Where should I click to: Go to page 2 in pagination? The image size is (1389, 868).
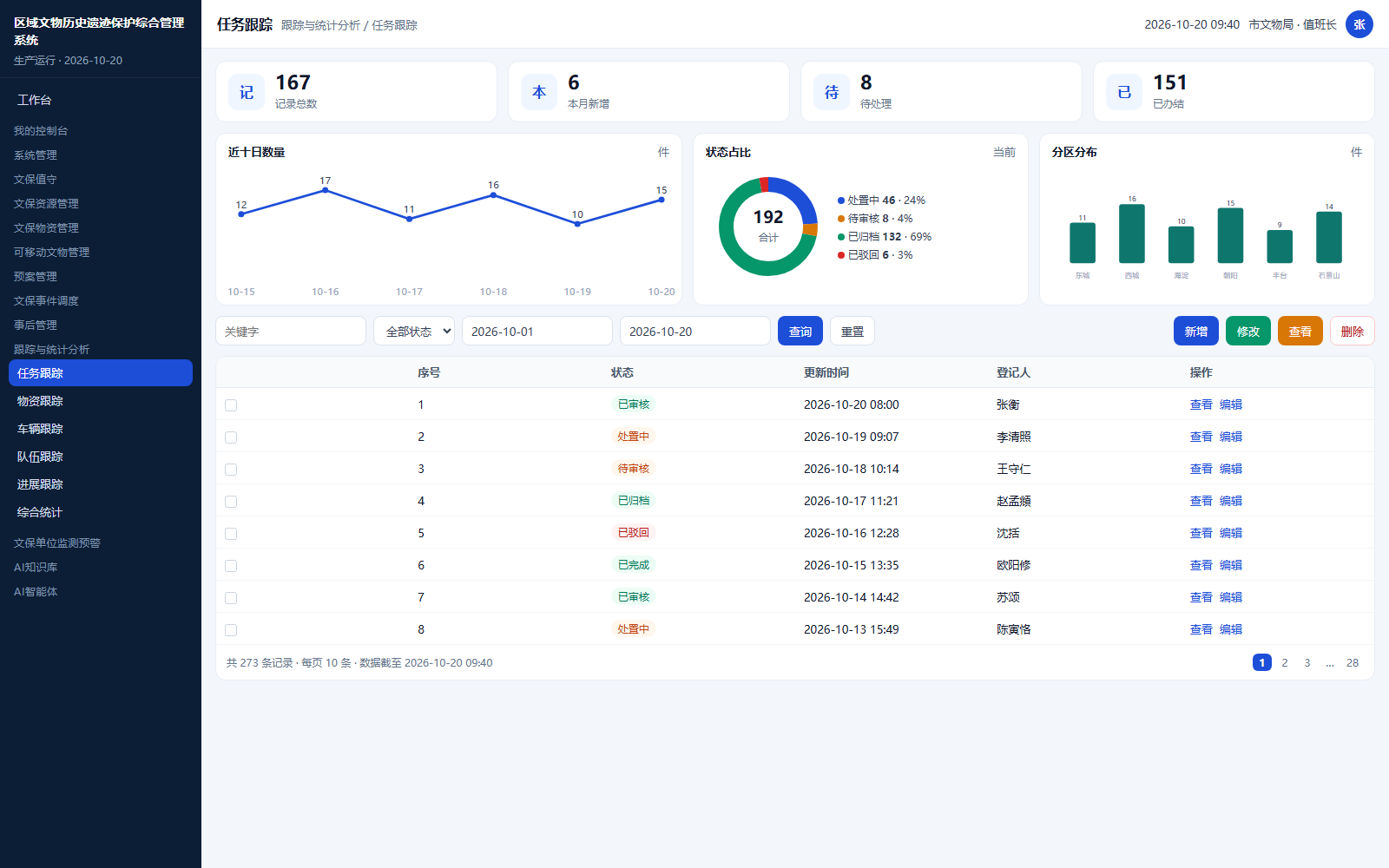click(1285, 662)
